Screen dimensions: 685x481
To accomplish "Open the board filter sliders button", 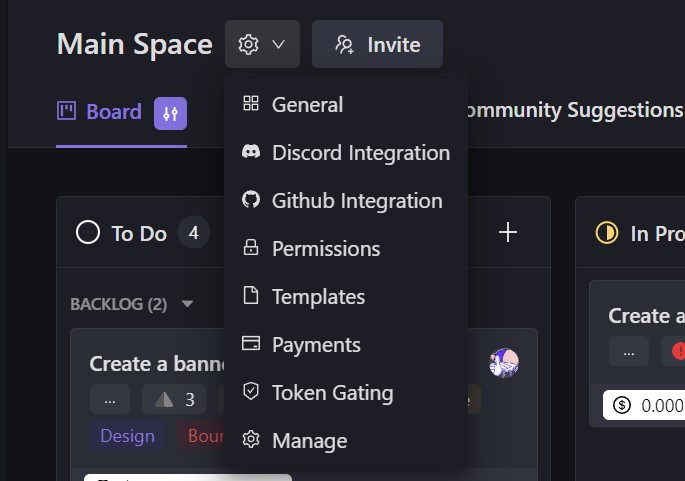I will point(170,113).
